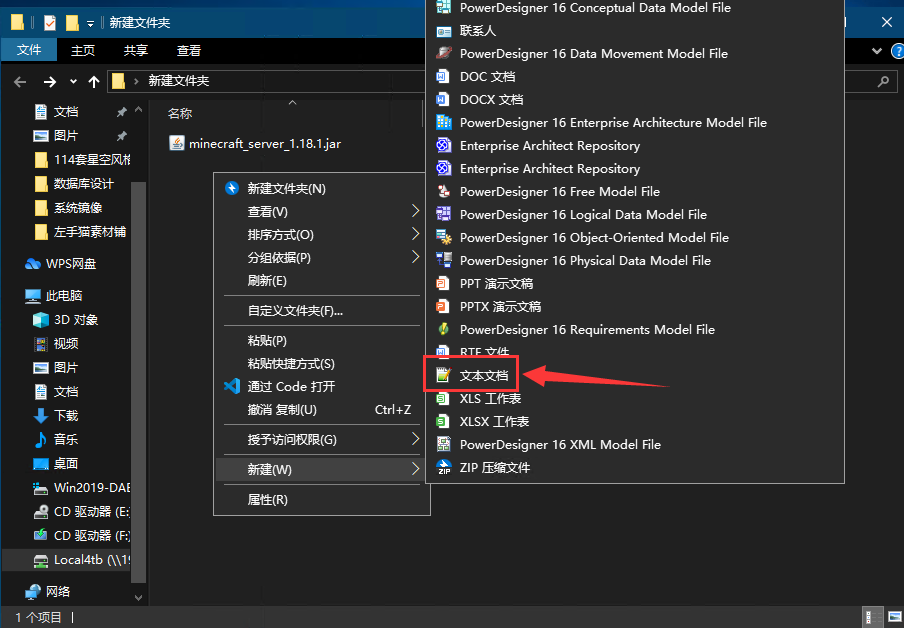Click the 名称 column header
The width and height of the screenshot is (904, 628).
(x=179, y=114)
